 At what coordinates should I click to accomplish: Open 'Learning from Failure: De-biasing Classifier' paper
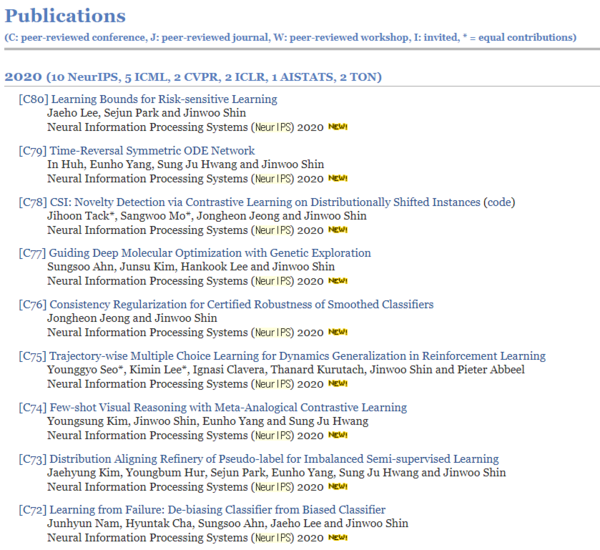click(217, 510)
